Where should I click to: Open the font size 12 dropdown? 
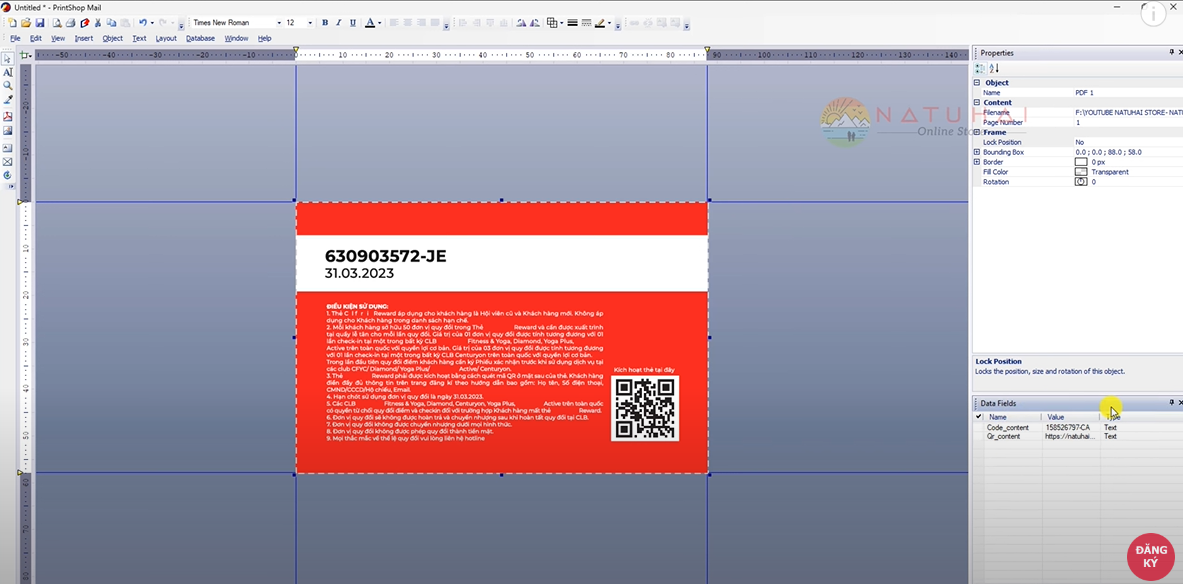(x=310, y=22)
